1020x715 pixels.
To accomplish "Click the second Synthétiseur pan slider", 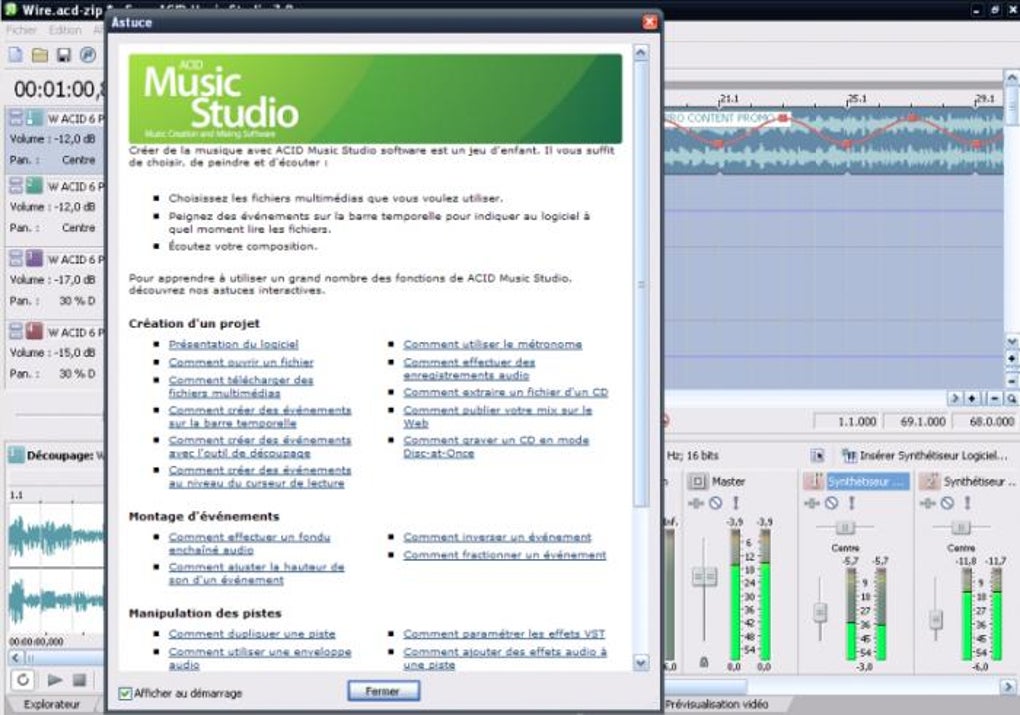I will [961, 526].
